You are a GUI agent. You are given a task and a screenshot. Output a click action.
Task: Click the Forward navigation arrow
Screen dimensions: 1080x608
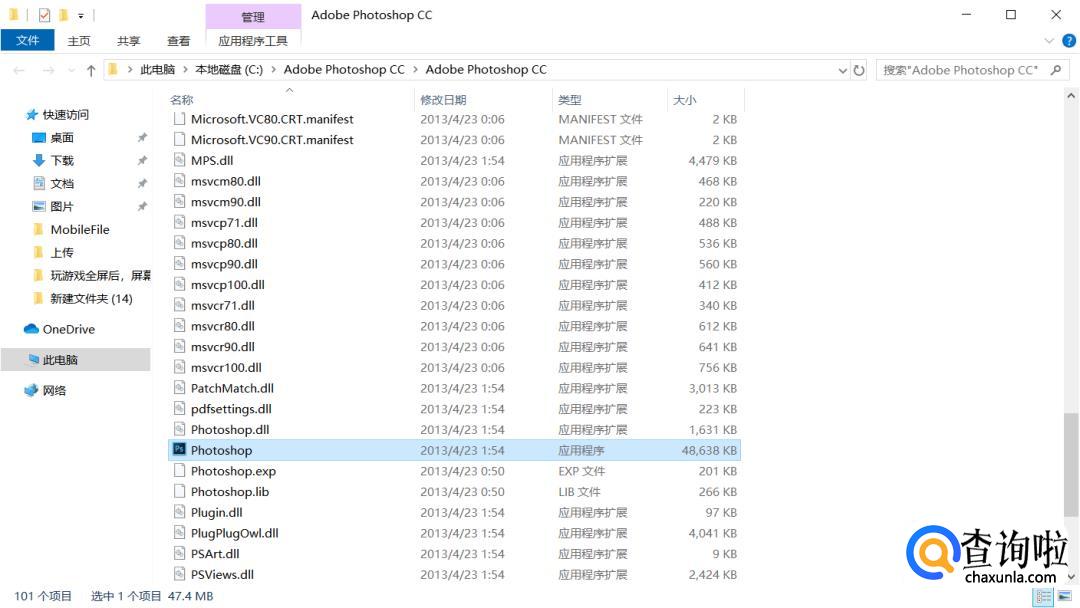coord(48,70)
